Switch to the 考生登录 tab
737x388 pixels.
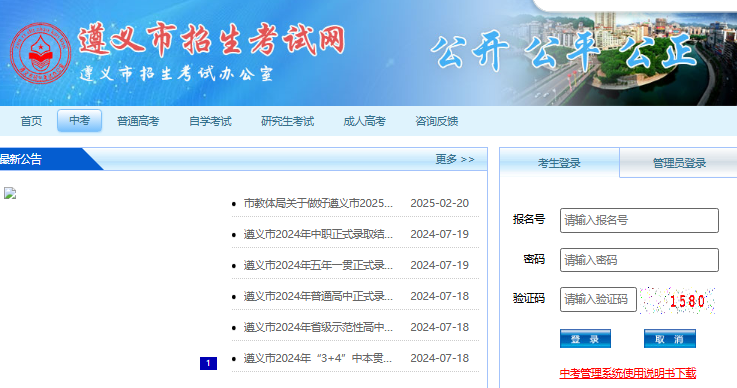(559, 163)
